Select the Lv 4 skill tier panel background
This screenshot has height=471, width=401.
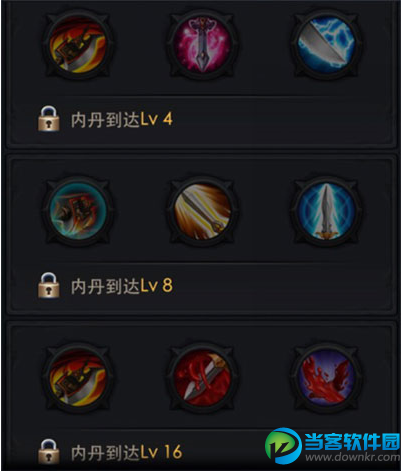click(201, 74)
